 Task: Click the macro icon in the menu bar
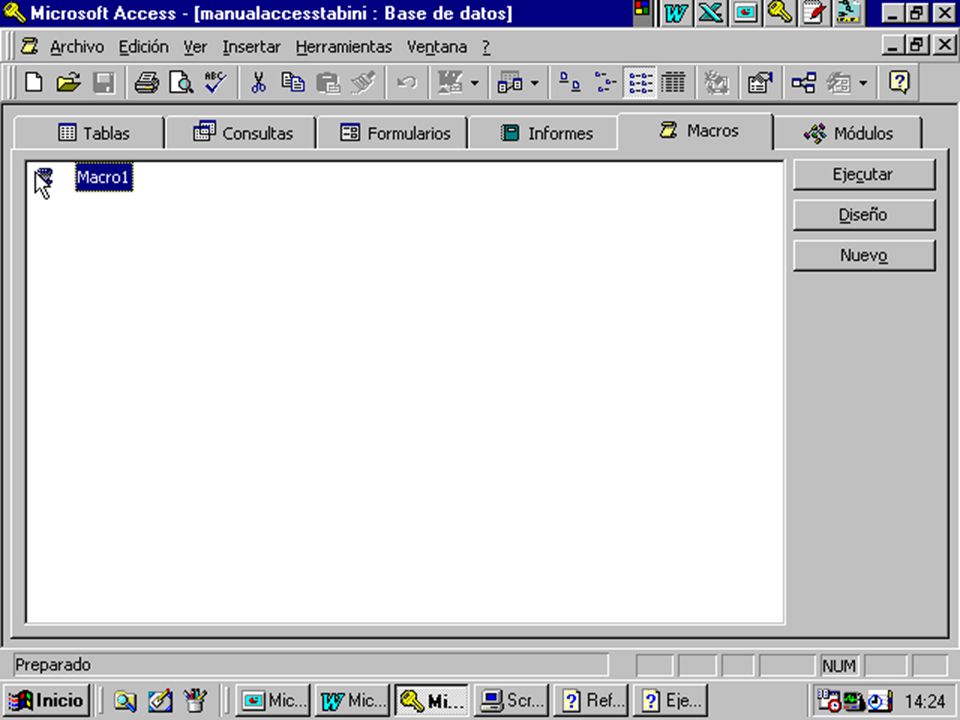pos(29,46)
